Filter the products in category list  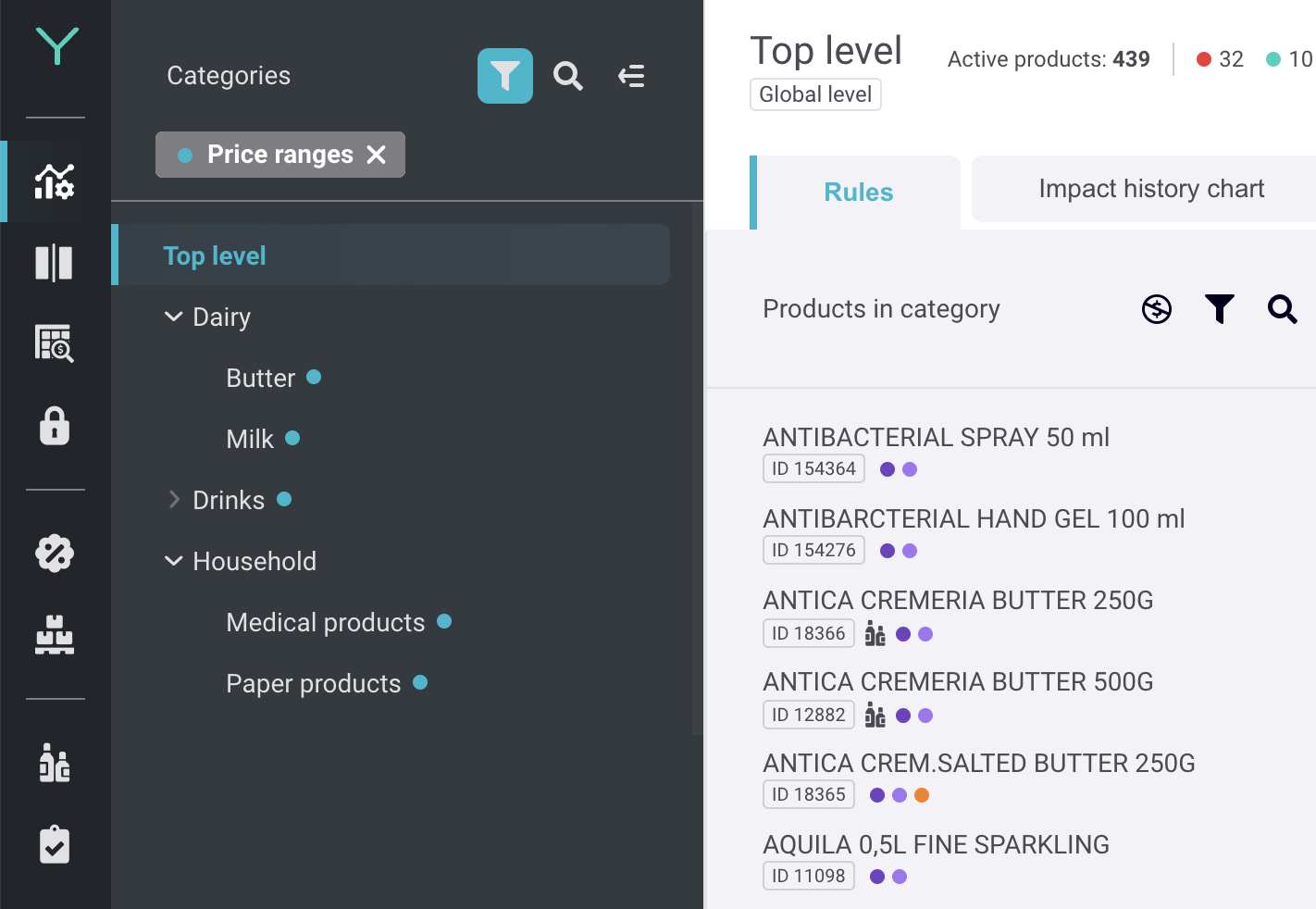tap(1219, 309)
